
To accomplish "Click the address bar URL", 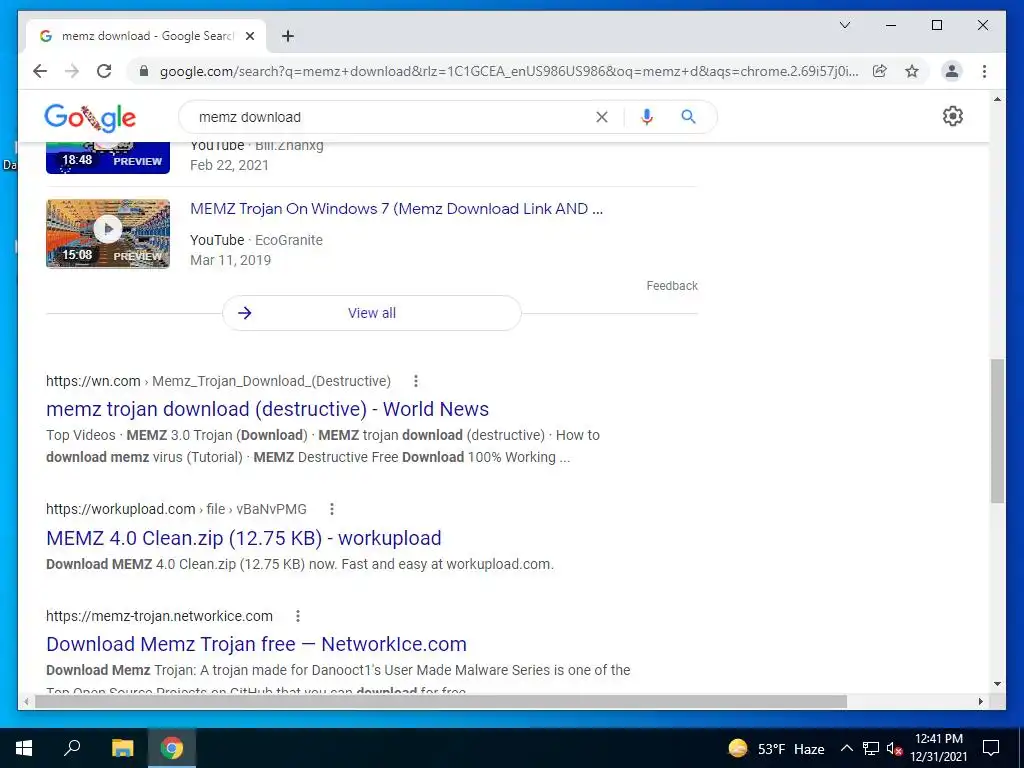I will [x=509, y=71].
